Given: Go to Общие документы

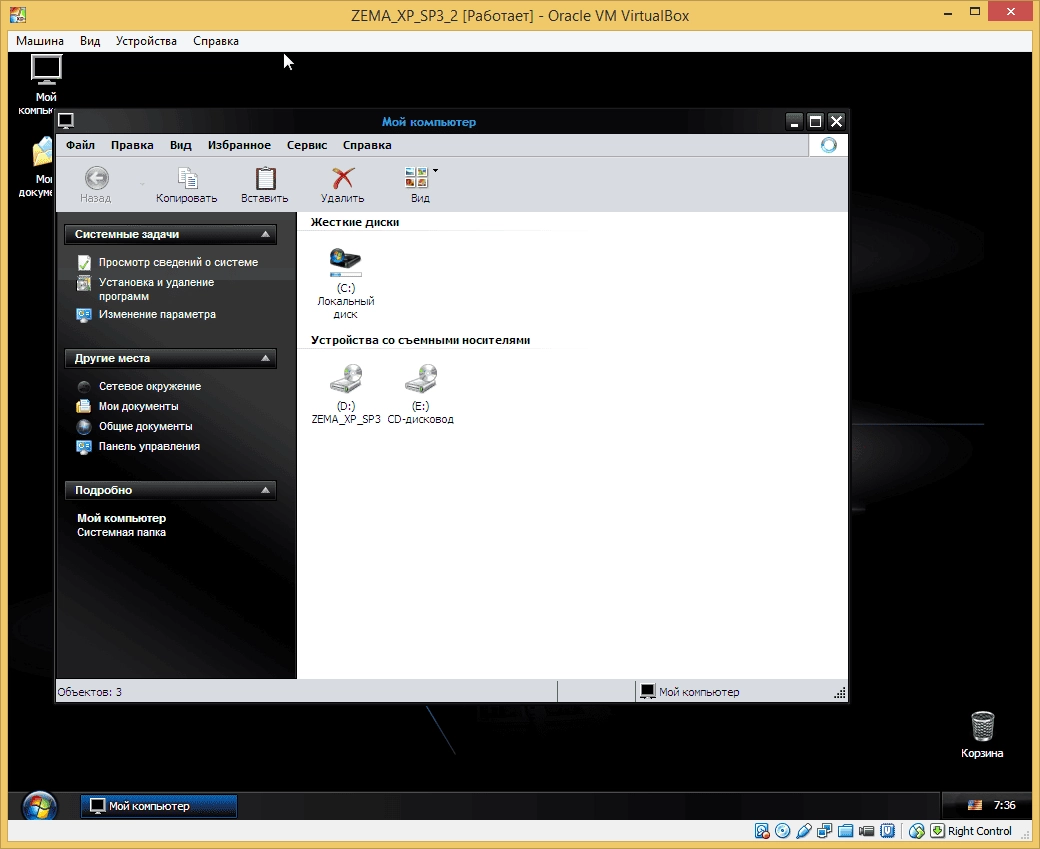Looking at the screenshot, I should coord(146,426).
